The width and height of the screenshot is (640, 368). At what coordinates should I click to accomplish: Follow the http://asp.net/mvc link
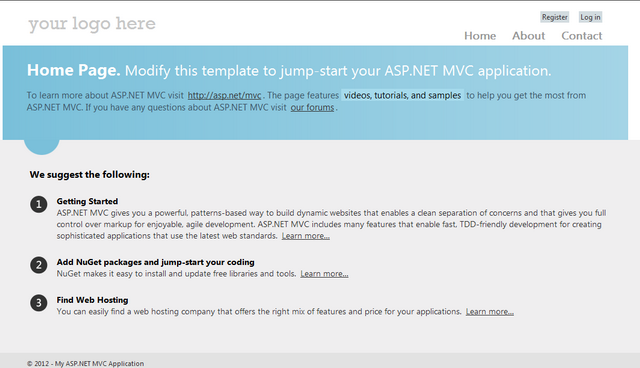click(224, 95)
